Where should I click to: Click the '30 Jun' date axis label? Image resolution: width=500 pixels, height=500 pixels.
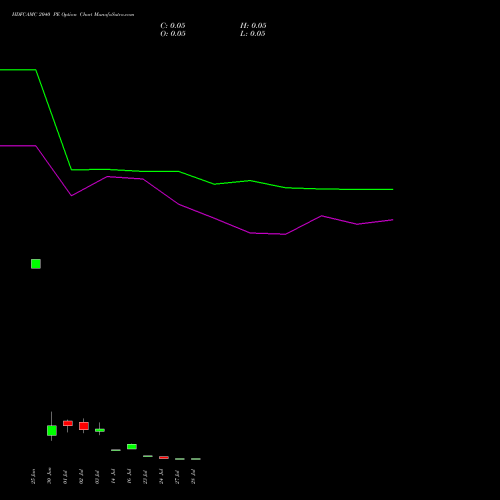point(49,476)
